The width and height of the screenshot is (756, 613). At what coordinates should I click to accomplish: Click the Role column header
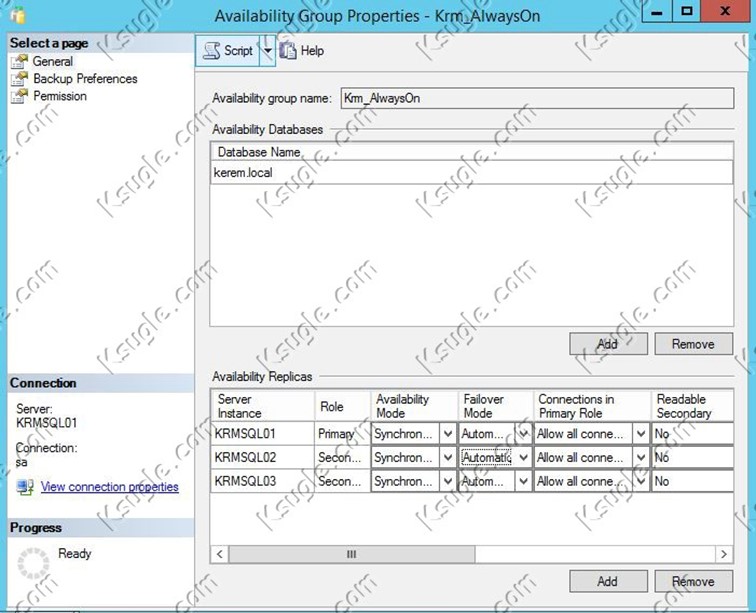342,406
